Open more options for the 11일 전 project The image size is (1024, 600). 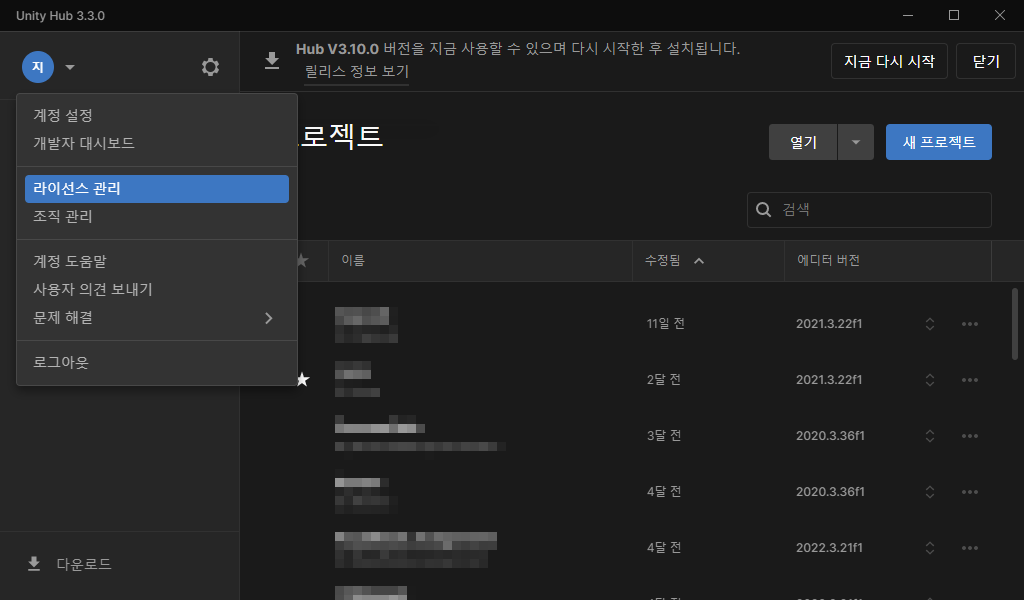coord(970,324)
